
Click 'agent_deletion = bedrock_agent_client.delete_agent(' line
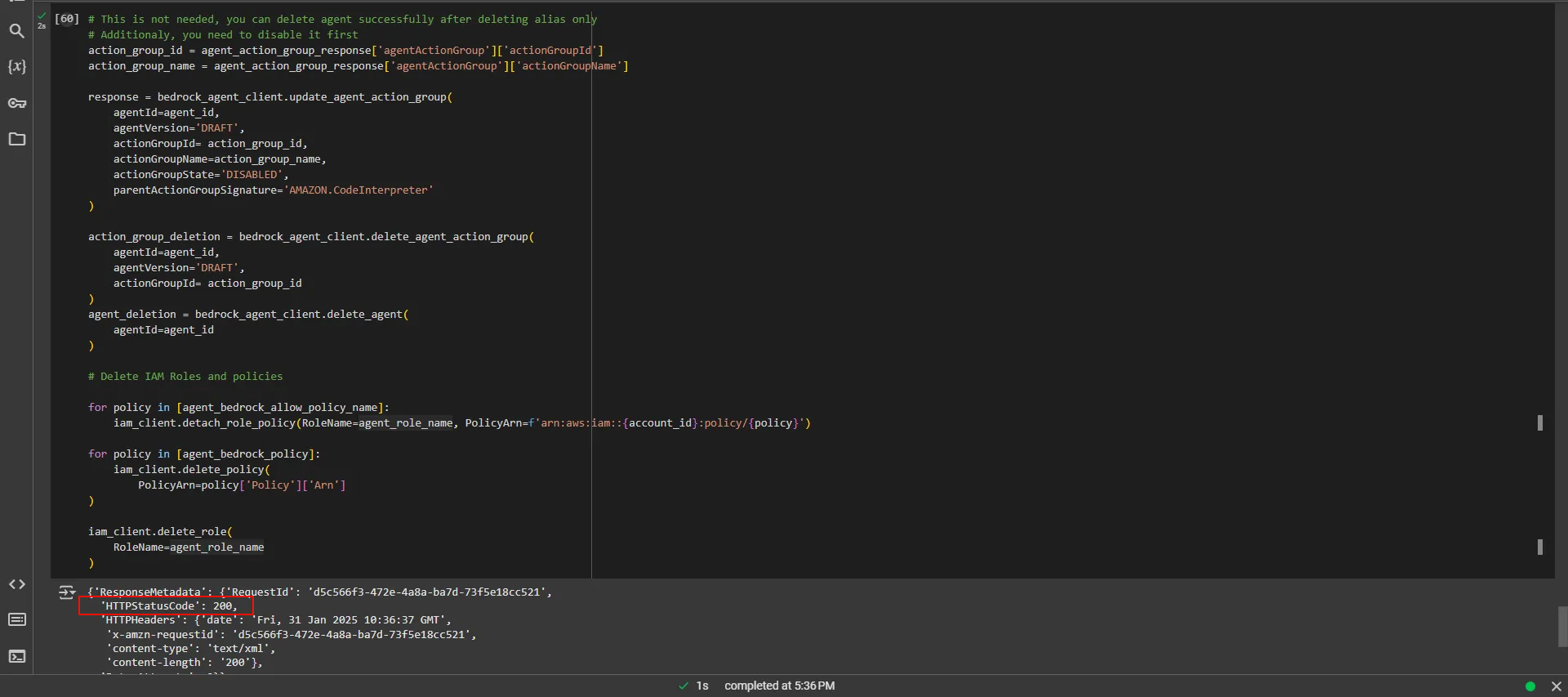248,314
